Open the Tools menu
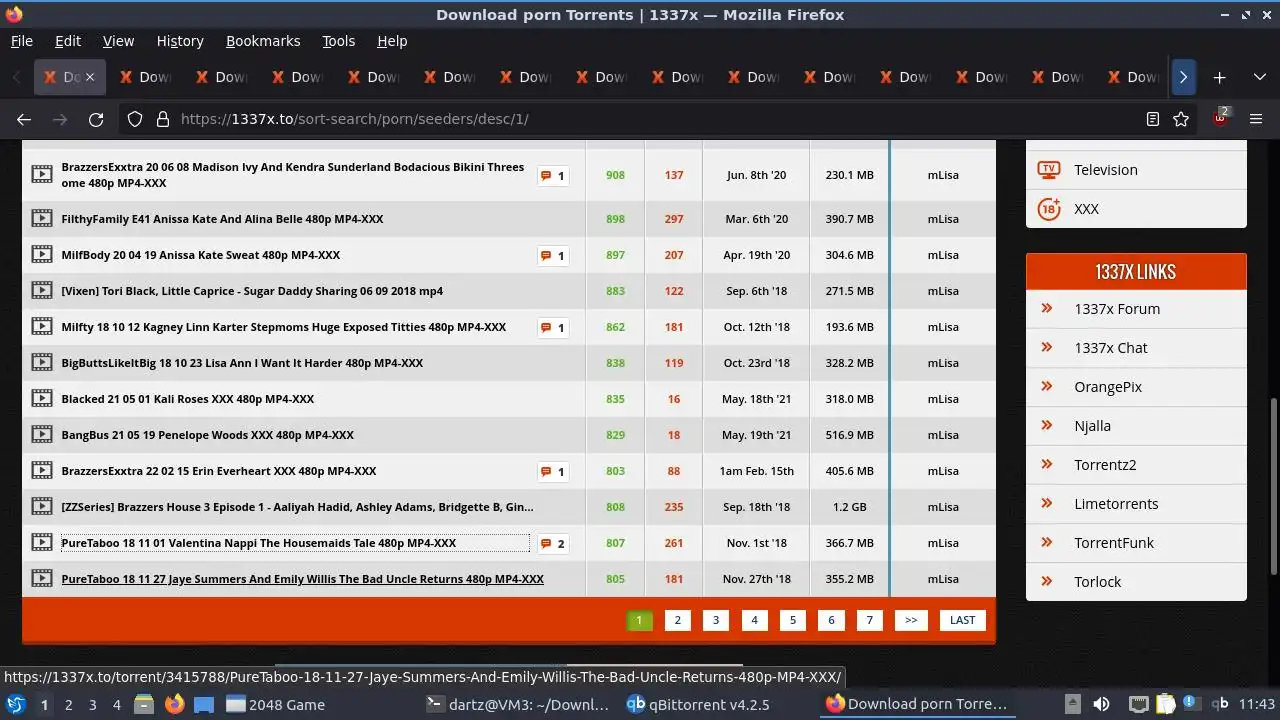The width and height of the screenshot is (1280, 720). tap(339, 41)
